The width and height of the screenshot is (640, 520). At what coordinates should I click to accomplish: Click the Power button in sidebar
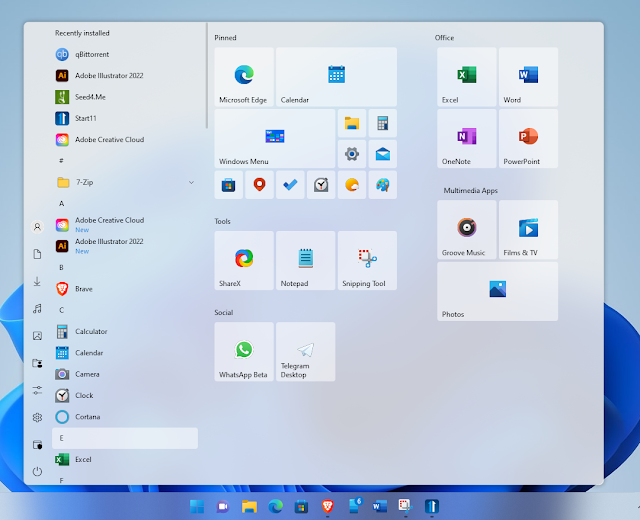tap(37, 472)
